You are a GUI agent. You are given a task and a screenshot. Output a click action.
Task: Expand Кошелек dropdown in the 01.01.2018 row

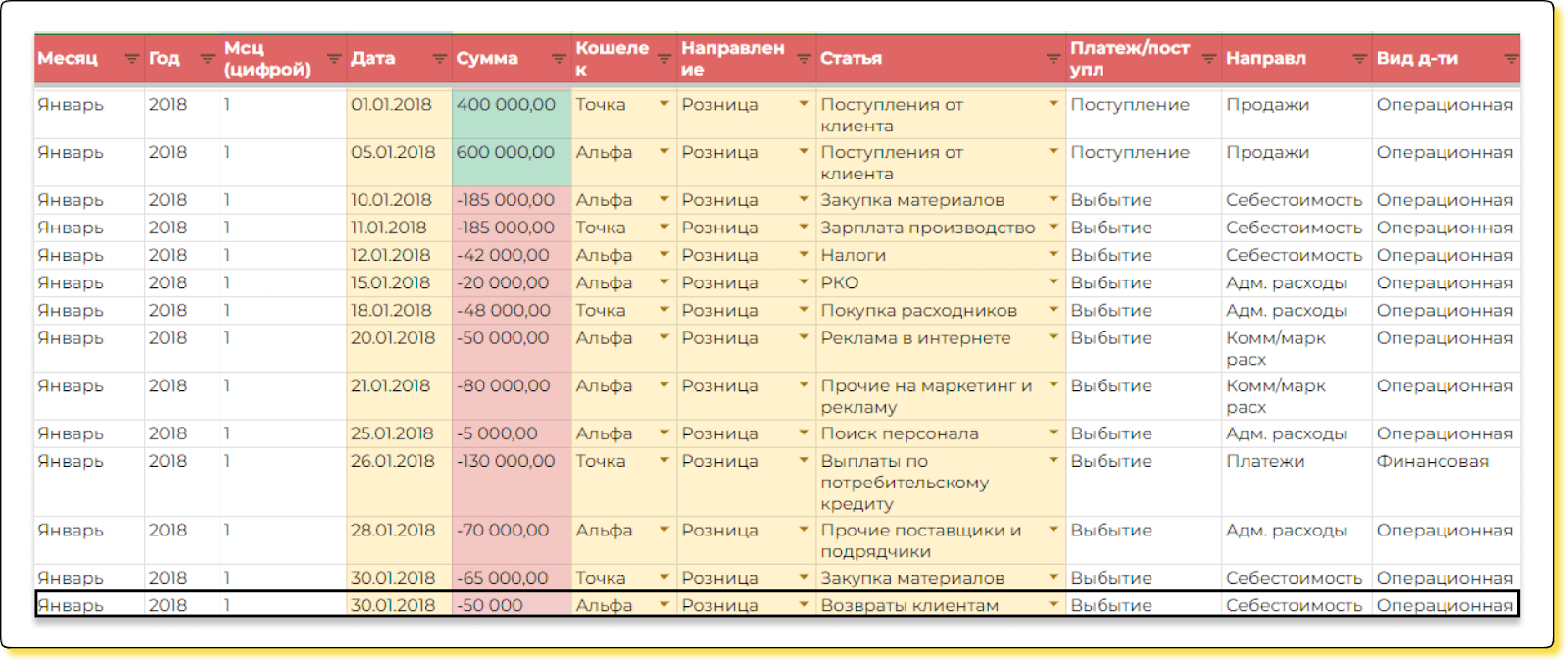point(664,104)
